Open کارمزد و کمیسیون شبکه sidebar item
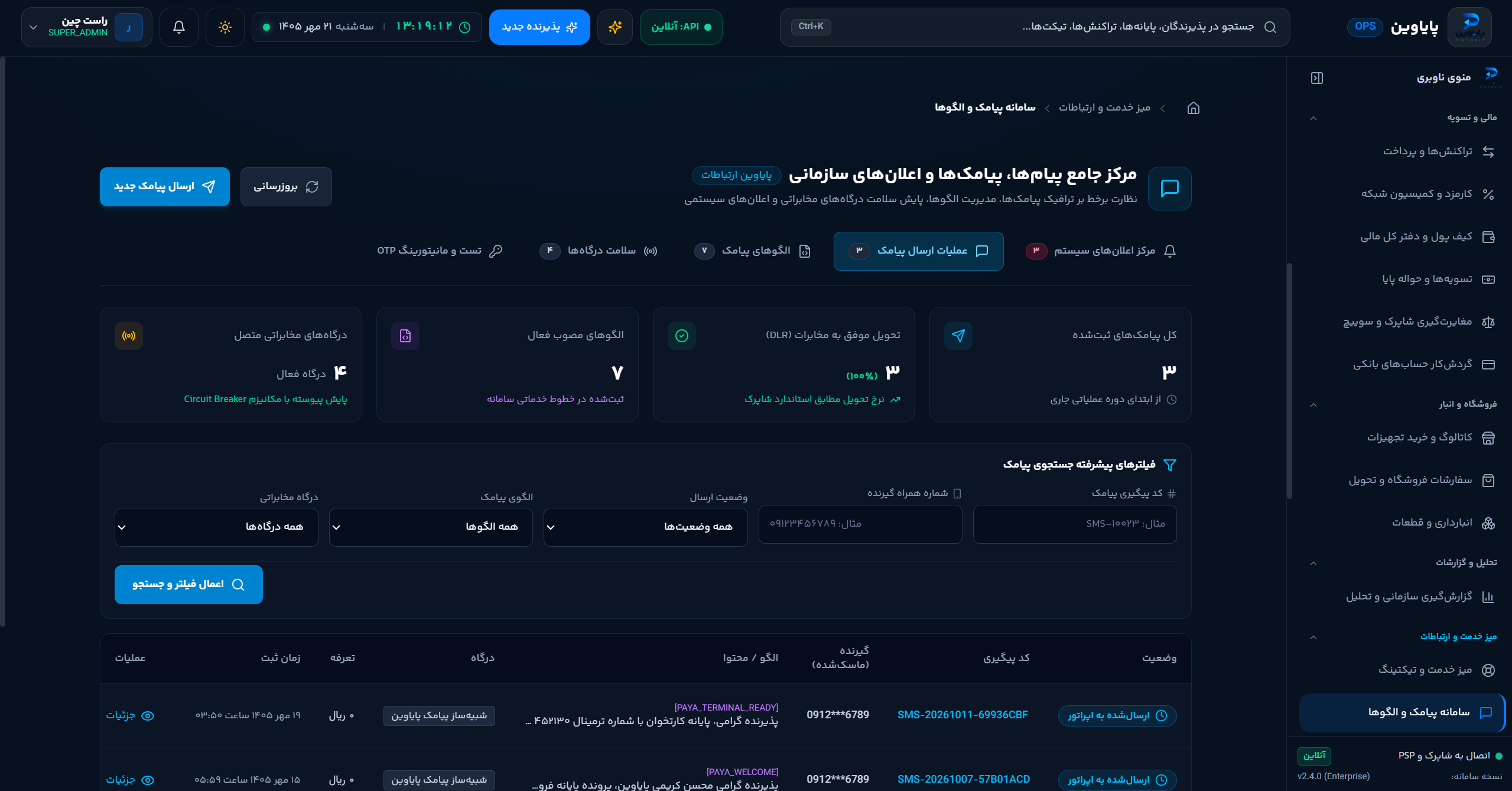 [1428, 194]
